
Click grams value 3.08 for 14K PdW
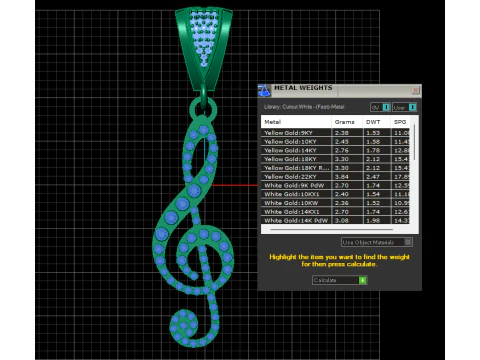click(341, 220)
